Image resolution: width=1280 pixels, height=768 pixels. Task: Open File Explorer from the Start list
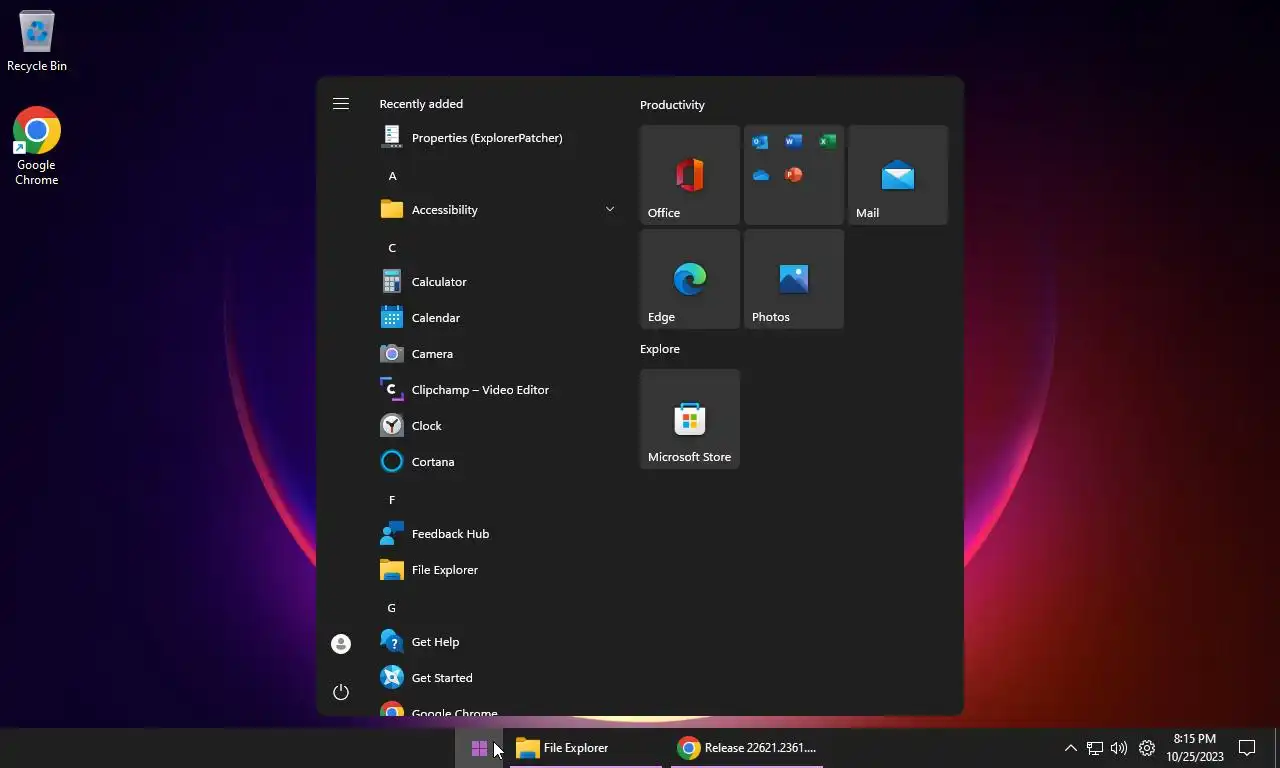coord(498,570)
